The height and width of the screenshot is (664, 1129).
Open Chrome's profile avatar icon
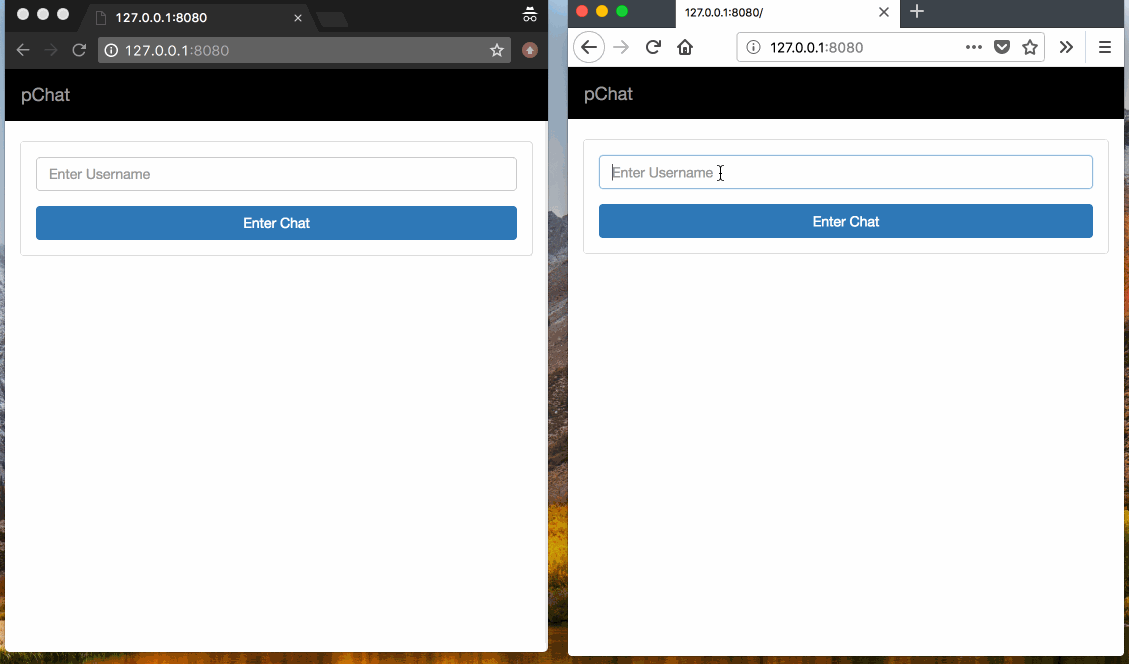[x=529, y=49]
